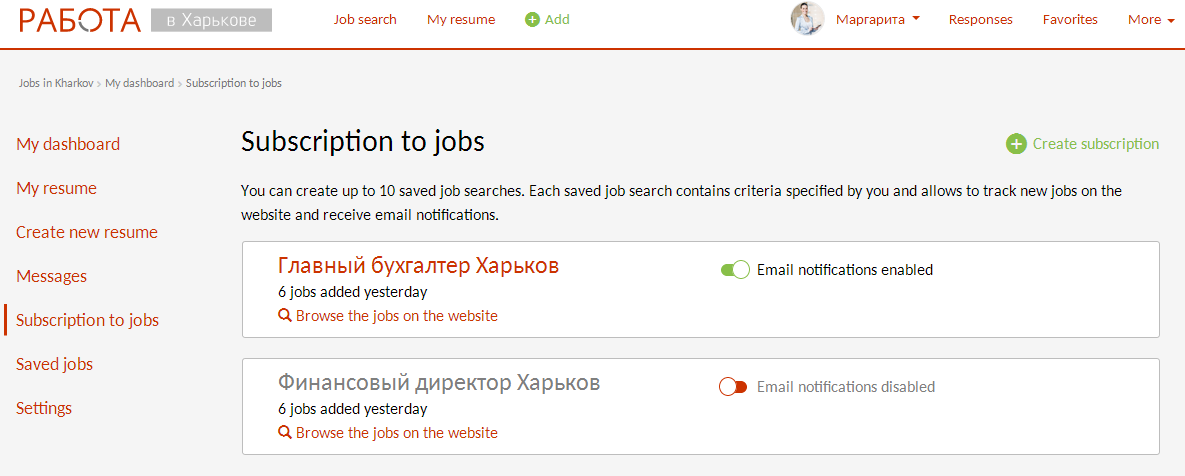The image size is (1185, 476).
Task: Open the в Харькове city selector
Action: [x=211, y=21]
